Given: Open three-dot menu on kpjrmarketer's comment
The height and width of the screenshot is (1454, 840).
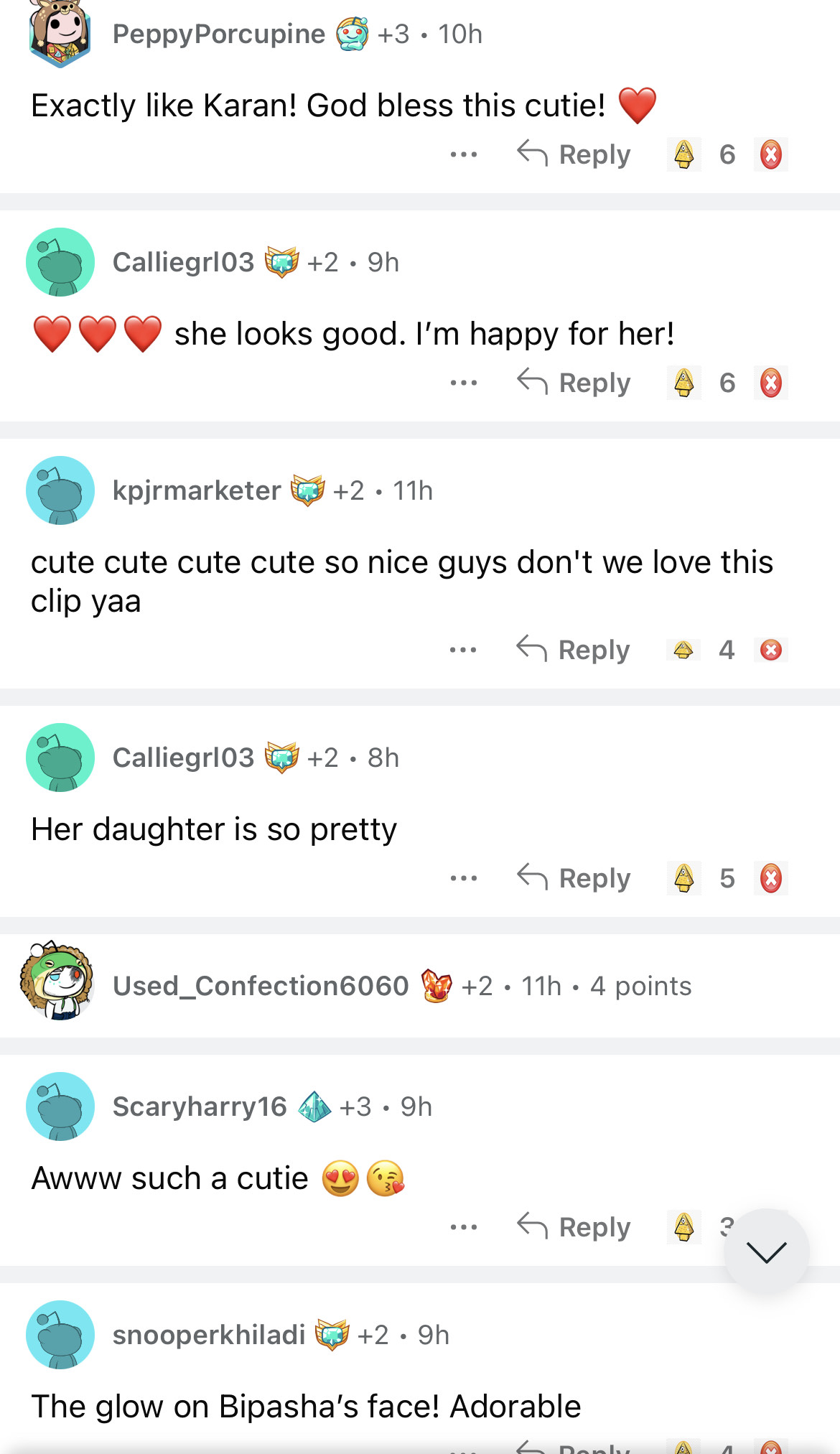Looking at the screenshot, I should (463, 650).
